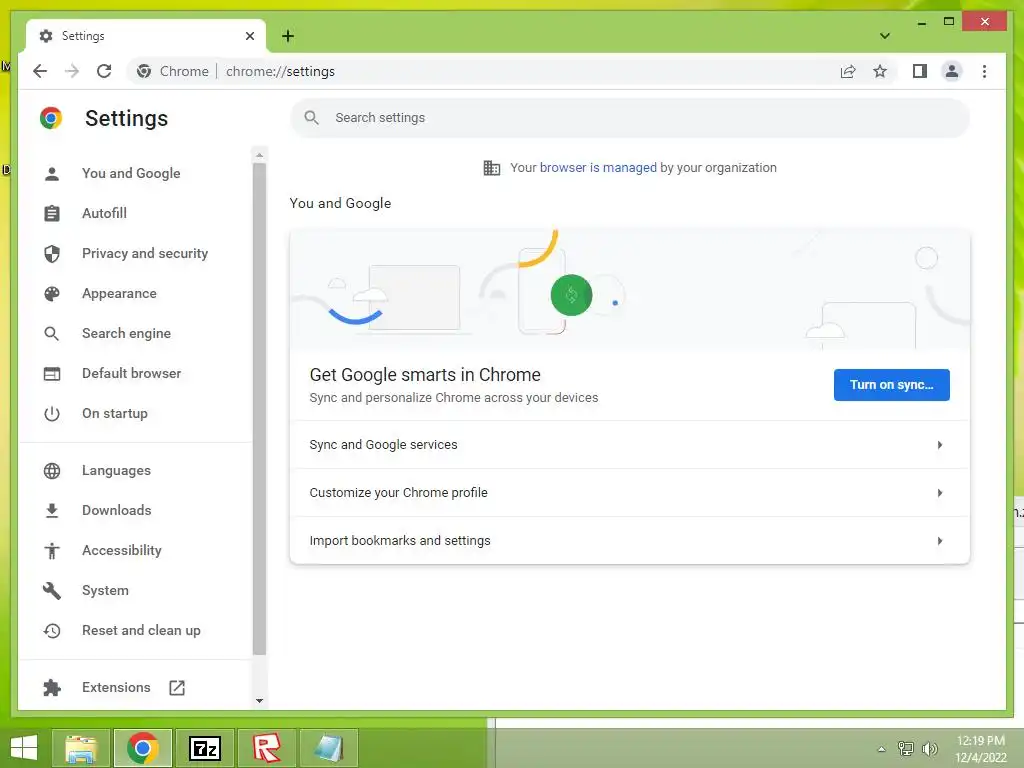Open the Downloads settings label
This screenshot has width=1024, height=768.
point(117,511)
